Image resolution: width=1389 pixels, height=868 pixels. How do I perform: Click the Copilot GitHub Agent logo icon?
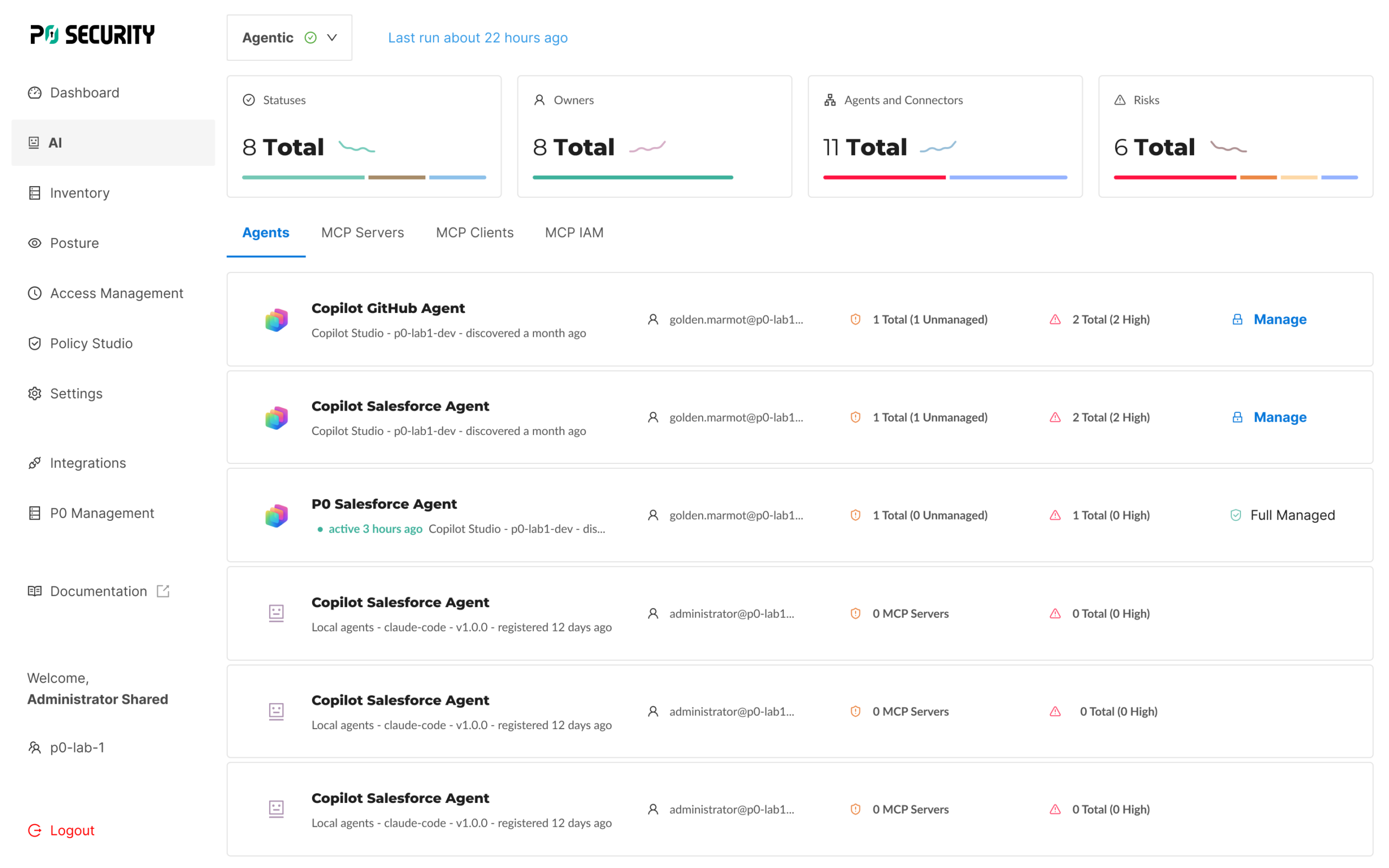point(276,320)
